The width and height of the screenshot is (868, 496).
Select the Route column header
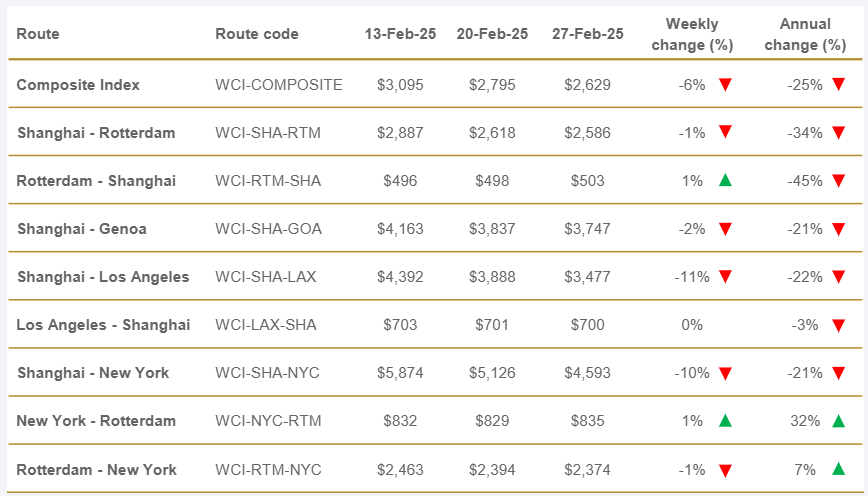38,34
